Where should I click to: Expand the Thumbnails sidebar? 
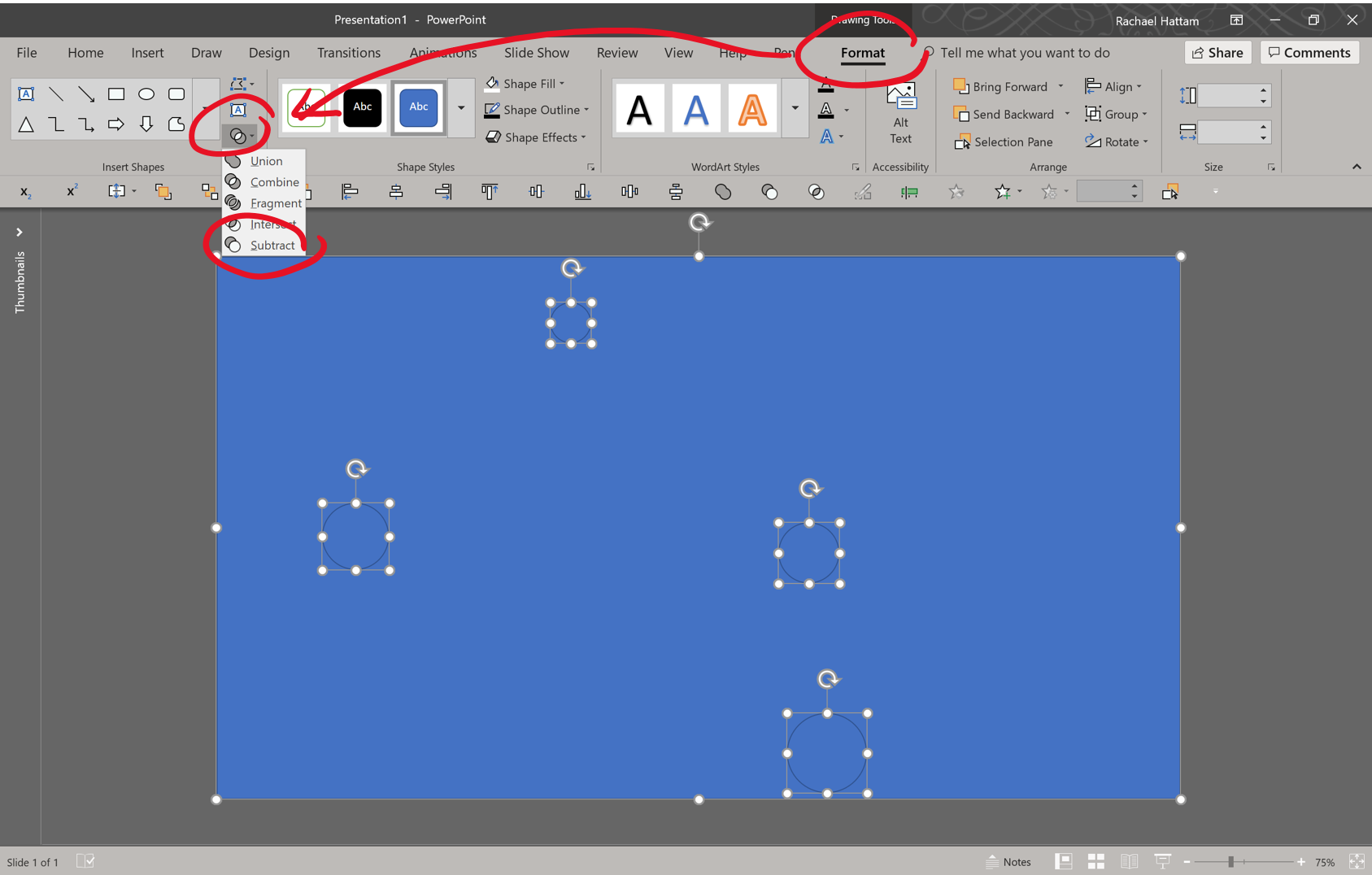19,232
